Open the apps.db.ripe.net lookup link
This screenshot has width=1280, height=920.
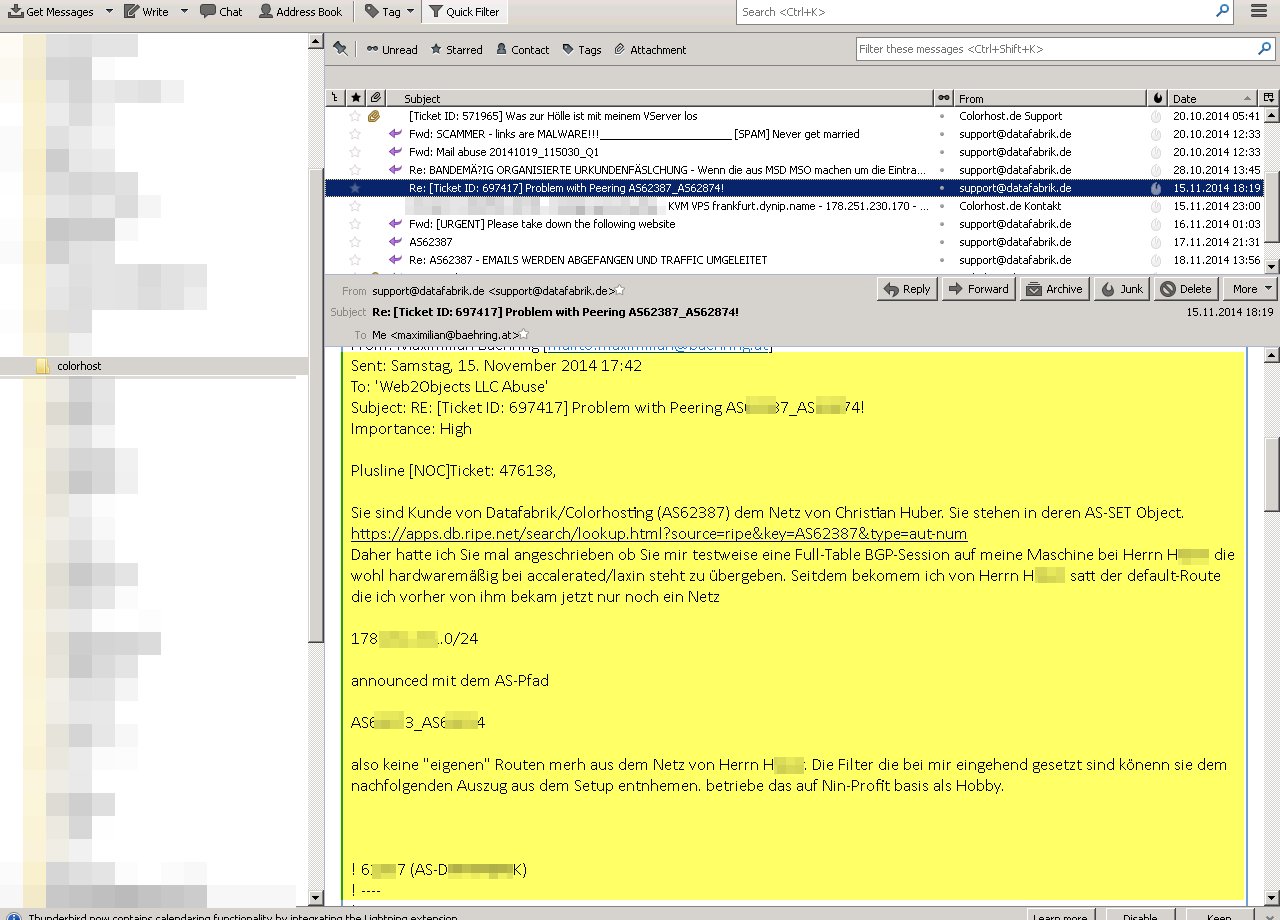click(659, 534)
